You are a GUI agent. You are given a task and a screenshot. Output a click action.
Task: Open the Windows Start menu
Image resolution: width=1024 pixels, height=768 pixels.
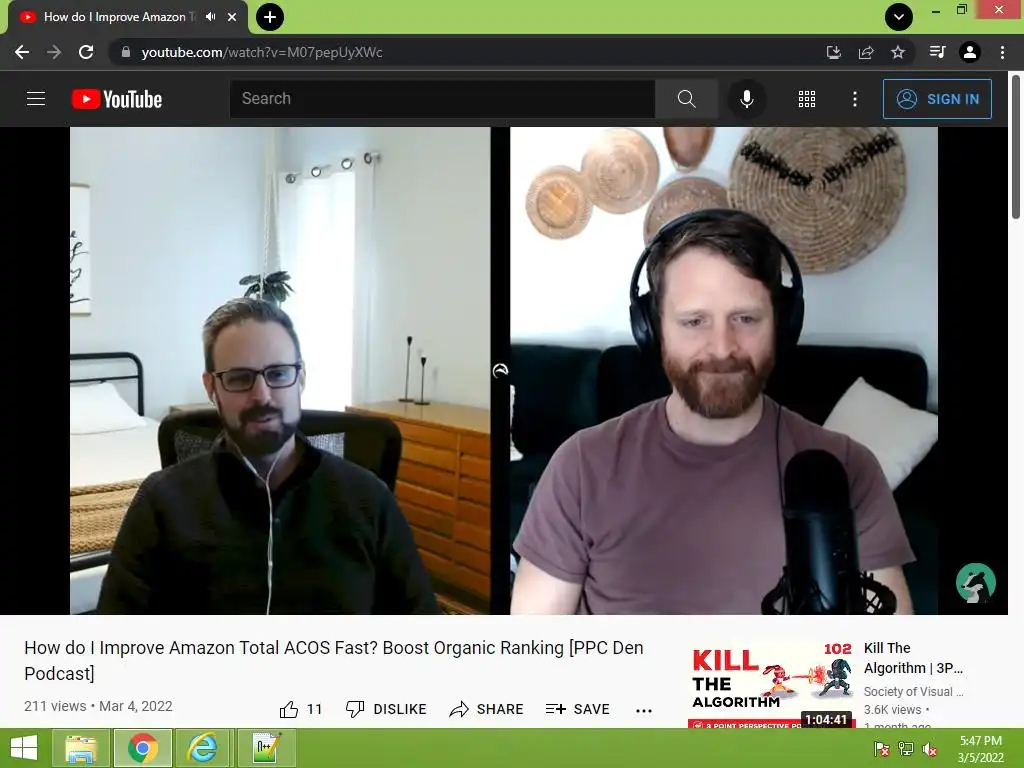coord(24,748)
